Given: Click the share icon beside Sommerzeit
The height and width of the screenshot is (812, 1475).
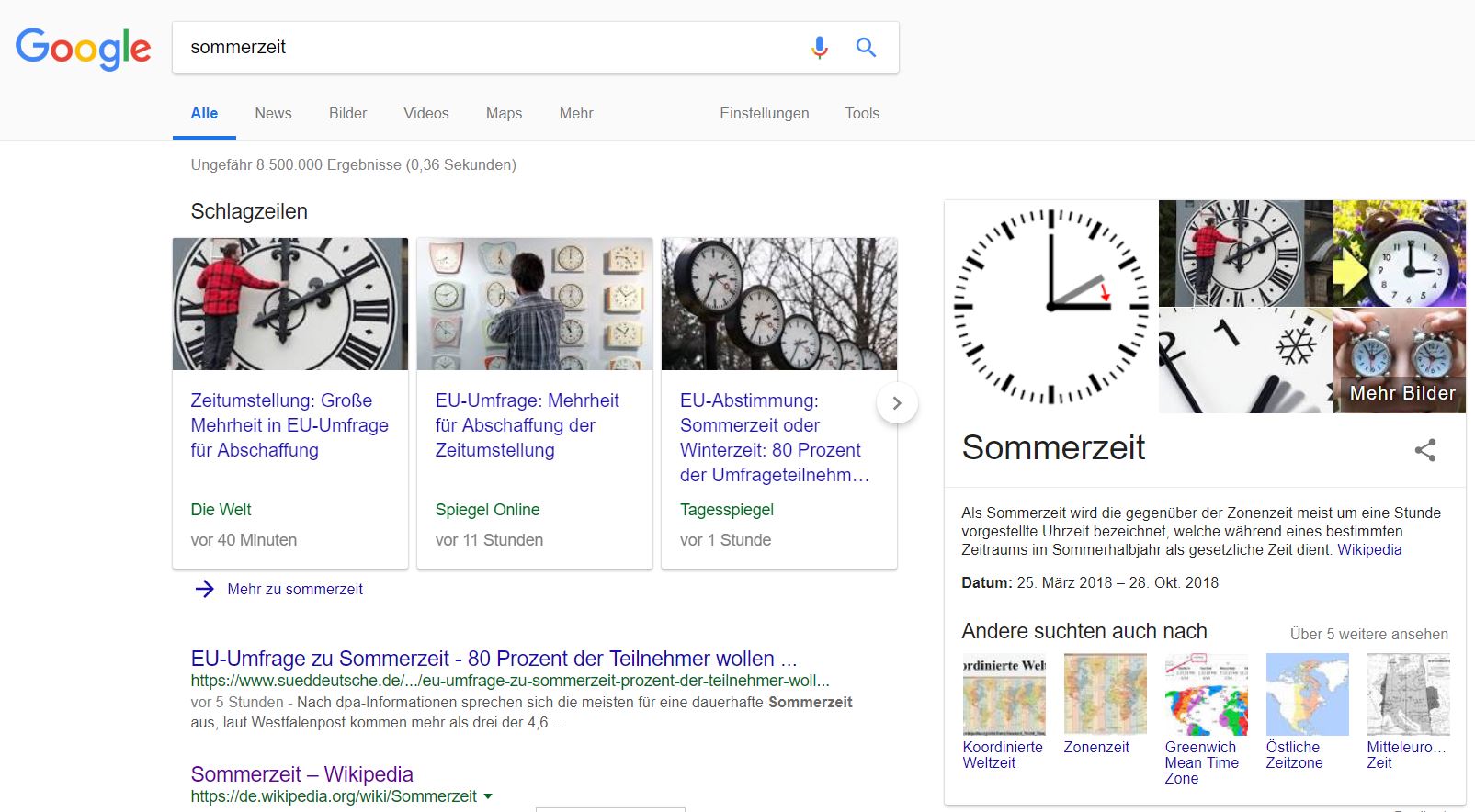Looking at the screenshot, I should coord(1424,450).
